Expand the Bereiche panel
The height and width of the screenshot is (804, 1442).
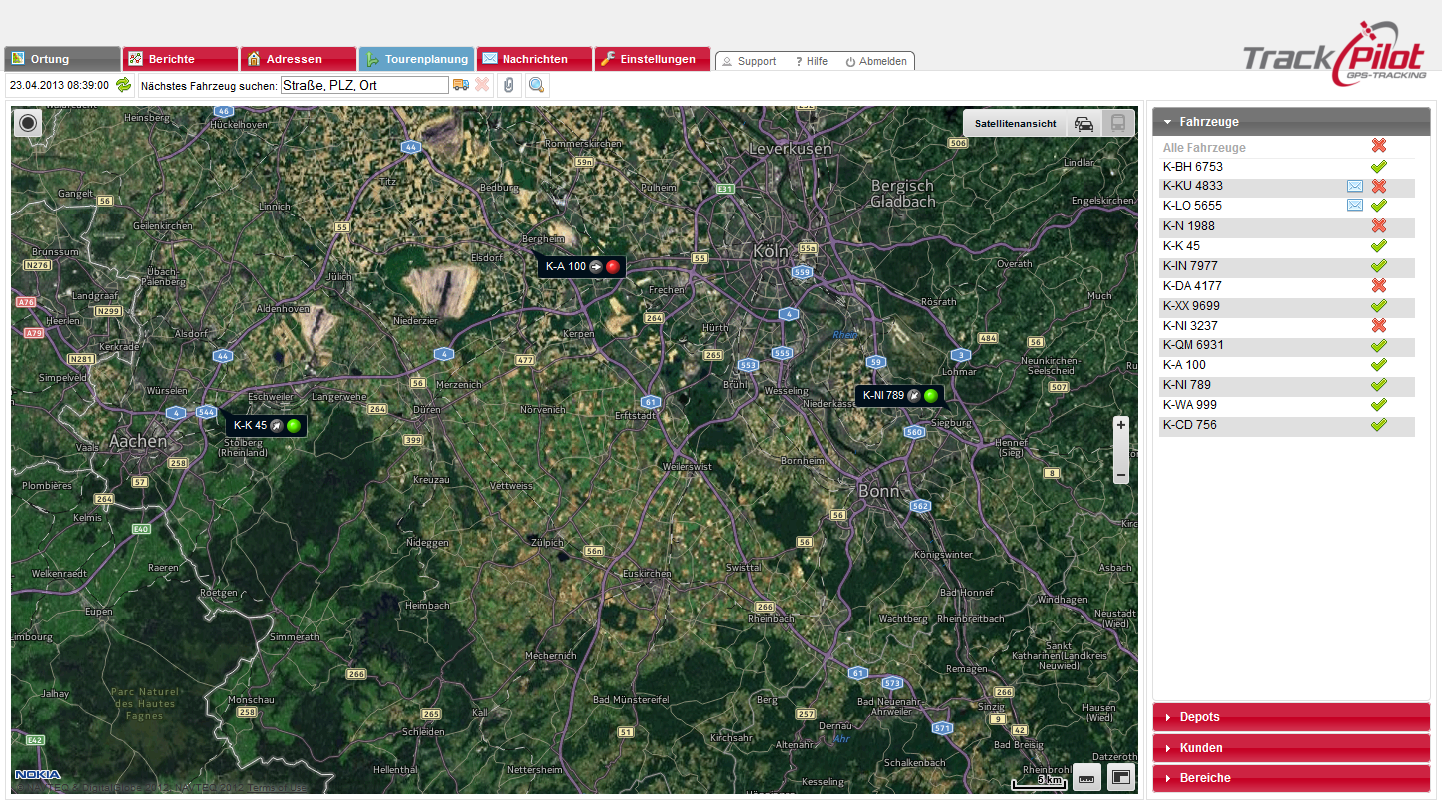click(x=1291, y=778)
